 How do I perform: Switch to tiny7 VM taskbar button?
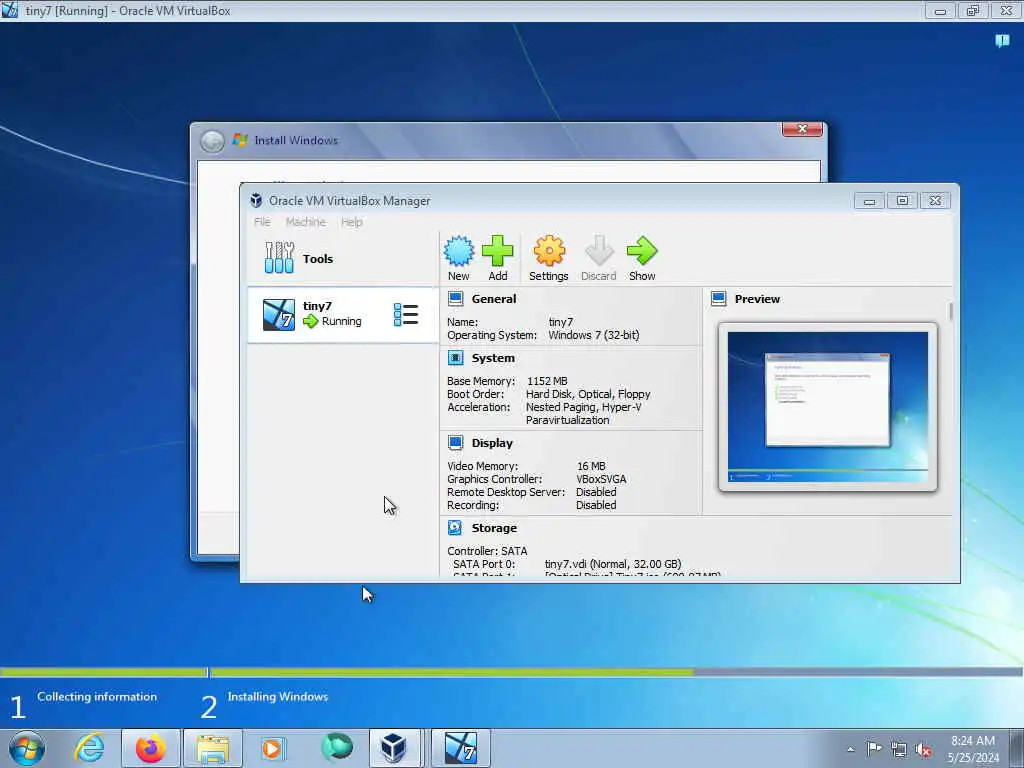point(460,748)
